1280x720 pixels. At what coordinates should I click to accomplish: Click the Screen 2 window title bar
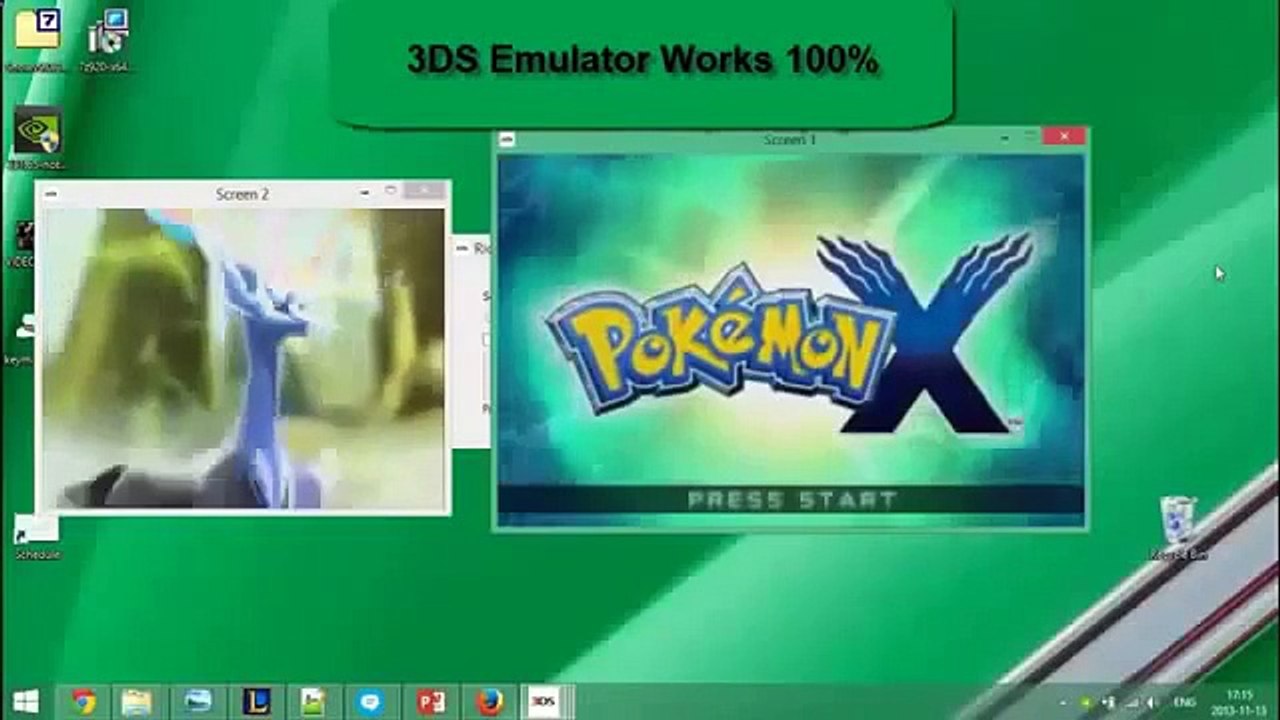pos(243,194)
